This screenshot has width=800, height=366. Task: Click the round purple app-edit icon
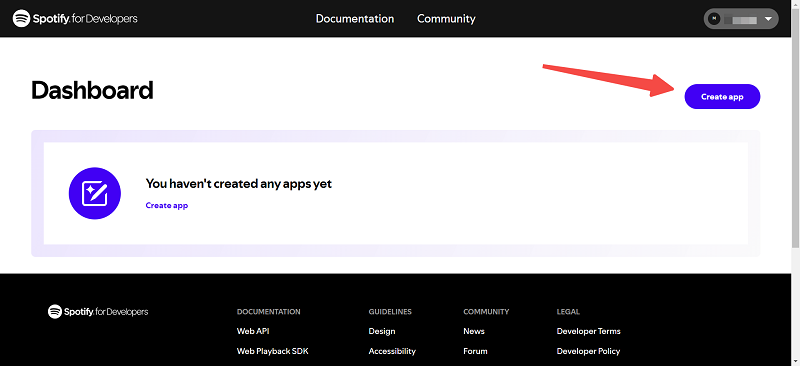pos(95,193)
